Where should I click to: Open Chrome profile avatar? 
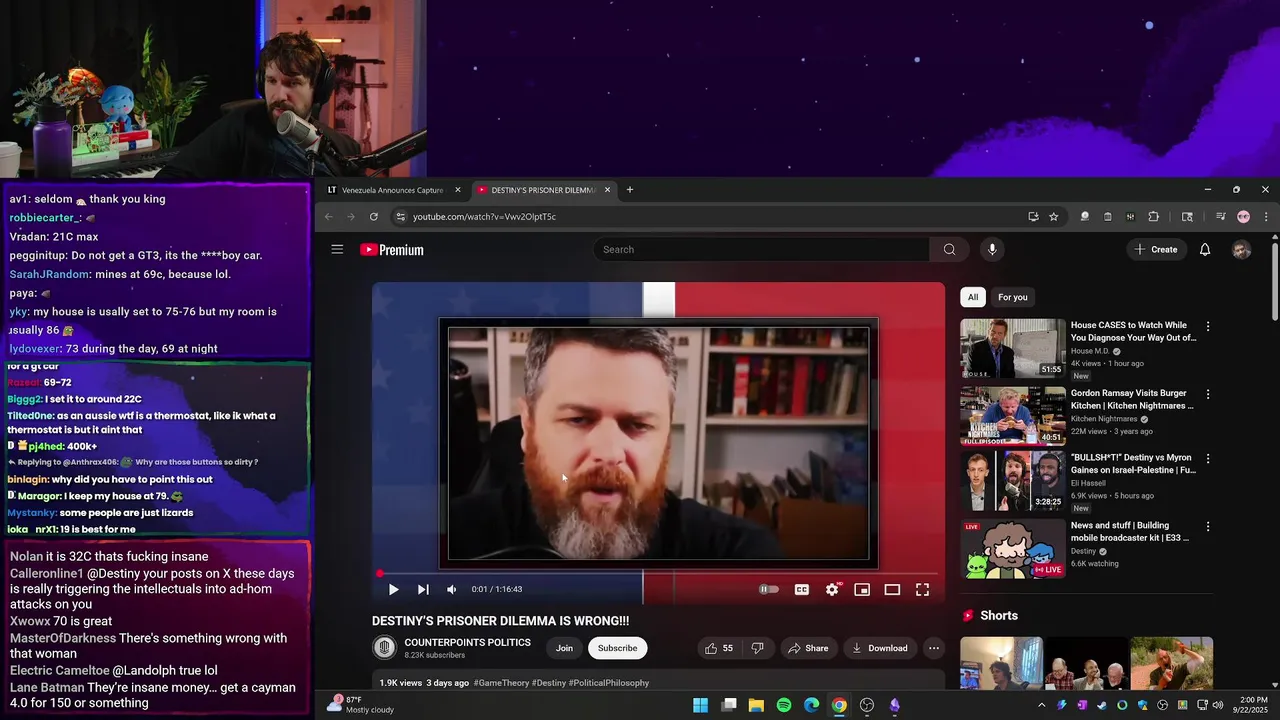click(1243, 217)
